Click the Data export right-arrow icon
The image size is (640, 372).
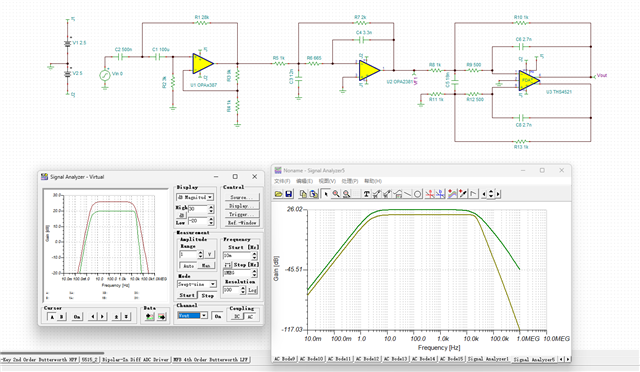point(162,316)
